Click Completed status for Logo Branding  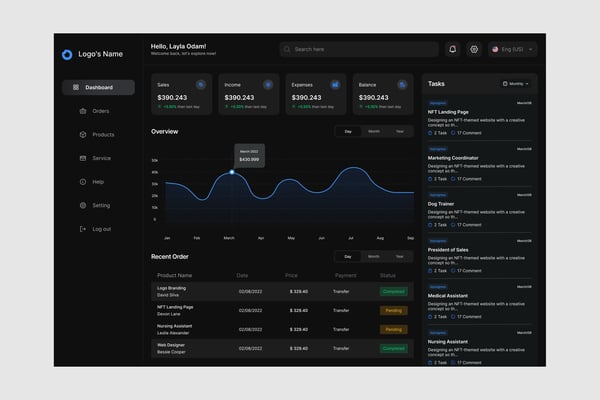pyautogui.click(x=393, y=291)
